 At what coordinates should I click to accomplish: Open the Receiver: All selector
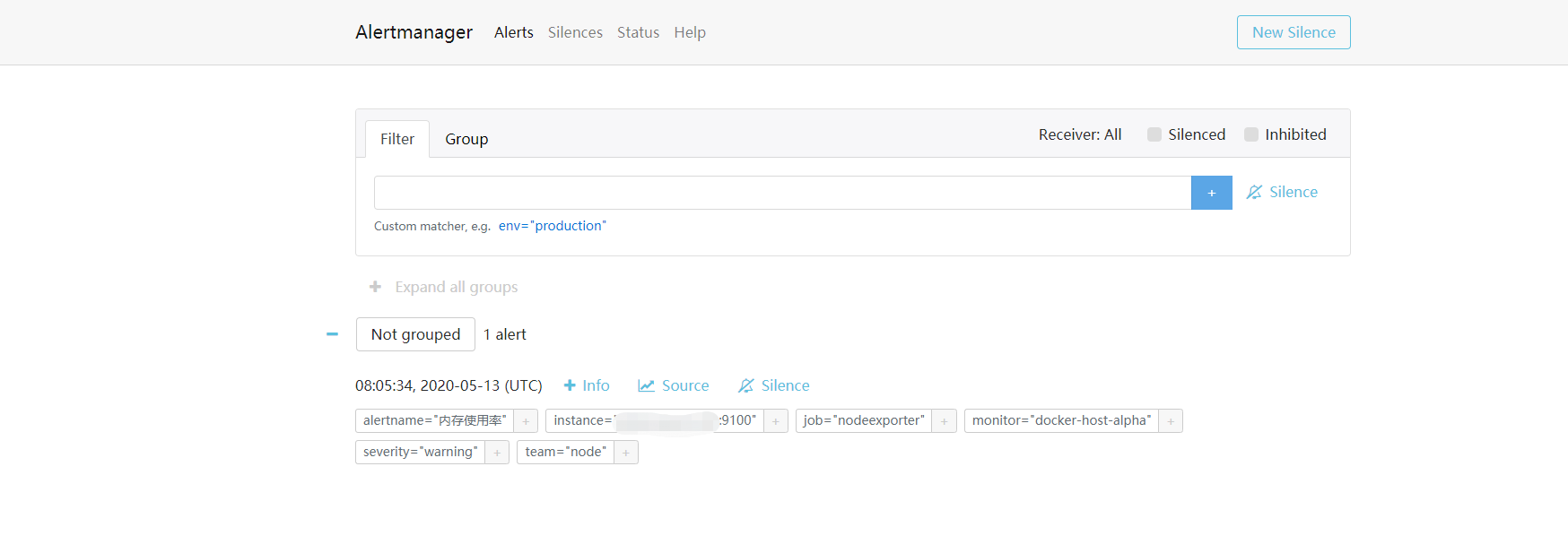(x=1080, y=134)
